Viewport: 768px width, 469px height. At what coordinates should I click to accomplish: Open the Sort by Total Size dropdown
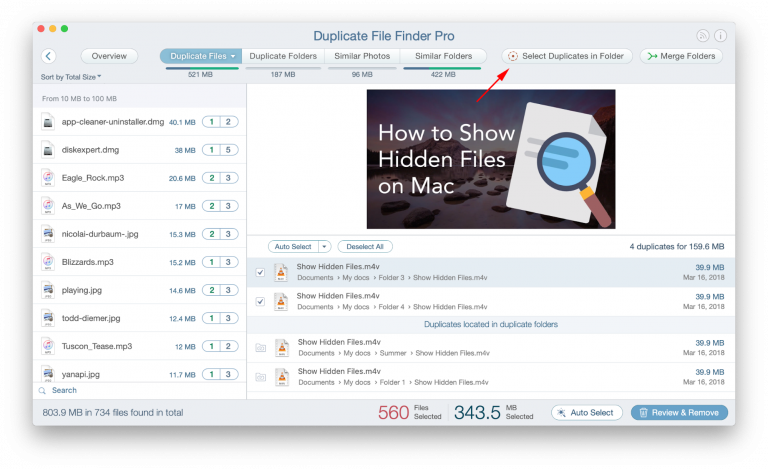coord(71,77)
